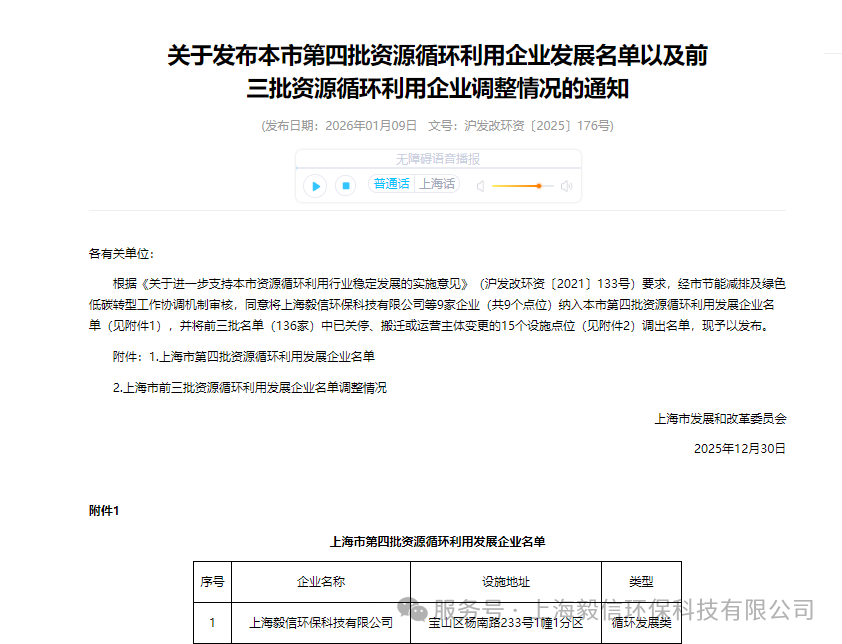Image resolution: width=842 pixels, height=644 pixels.
Task: Click the orange volume slider handle
Action: 539,186
